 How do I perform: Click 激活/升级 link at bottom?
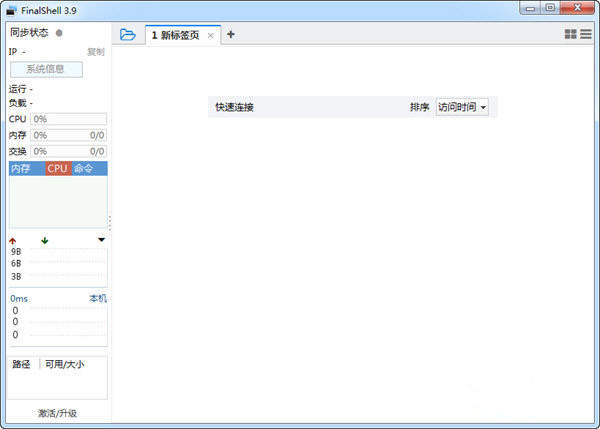(57, 413)
